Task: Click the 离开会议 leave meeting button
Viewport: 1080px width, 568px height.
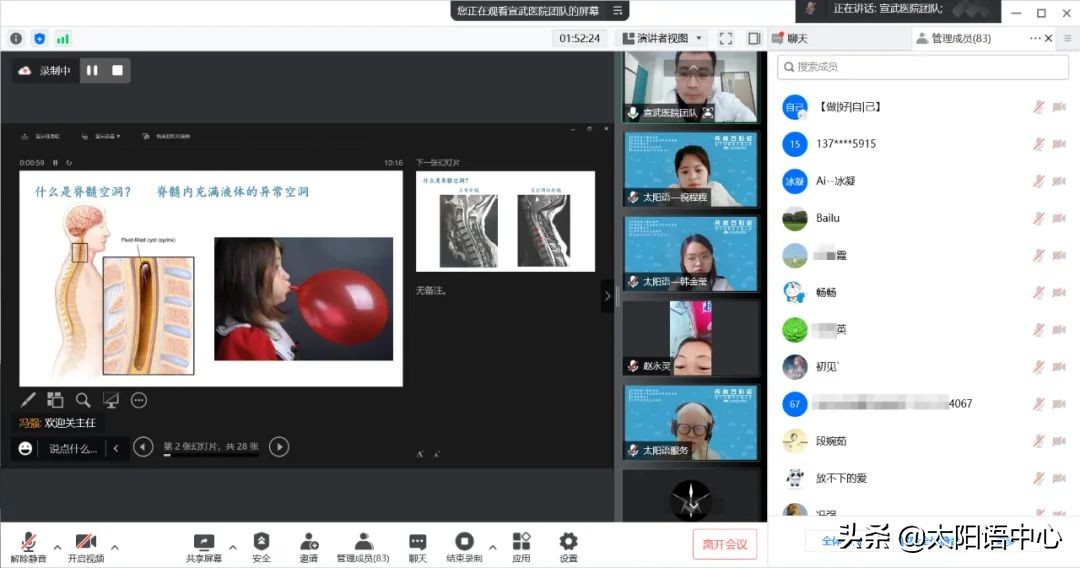Action: pyautogui.click(x=725, y=545)
